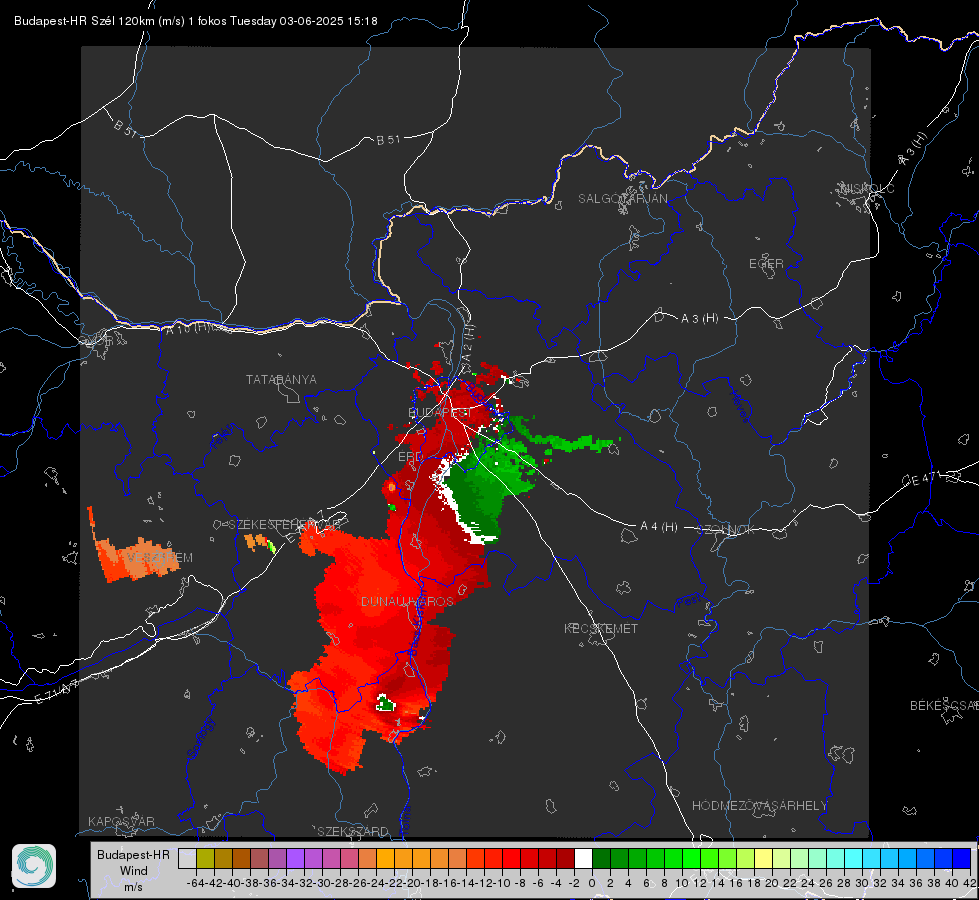This screenshot has height=900, width=979.
Task: Click the SALGOTARJAN city label
Action: (622, 199)
